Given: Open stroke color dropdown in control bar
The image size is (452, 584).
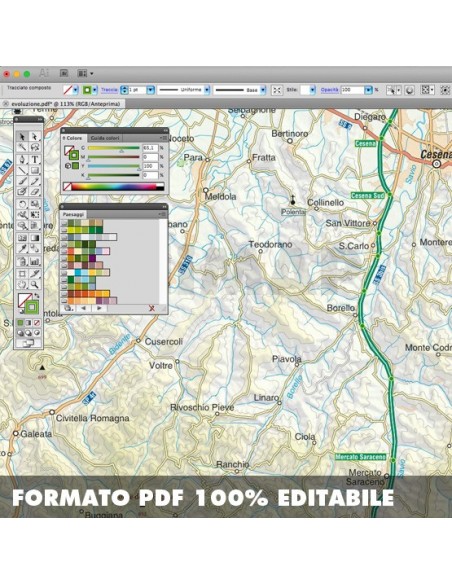Looking at the screenshot, I should point(95,90).
